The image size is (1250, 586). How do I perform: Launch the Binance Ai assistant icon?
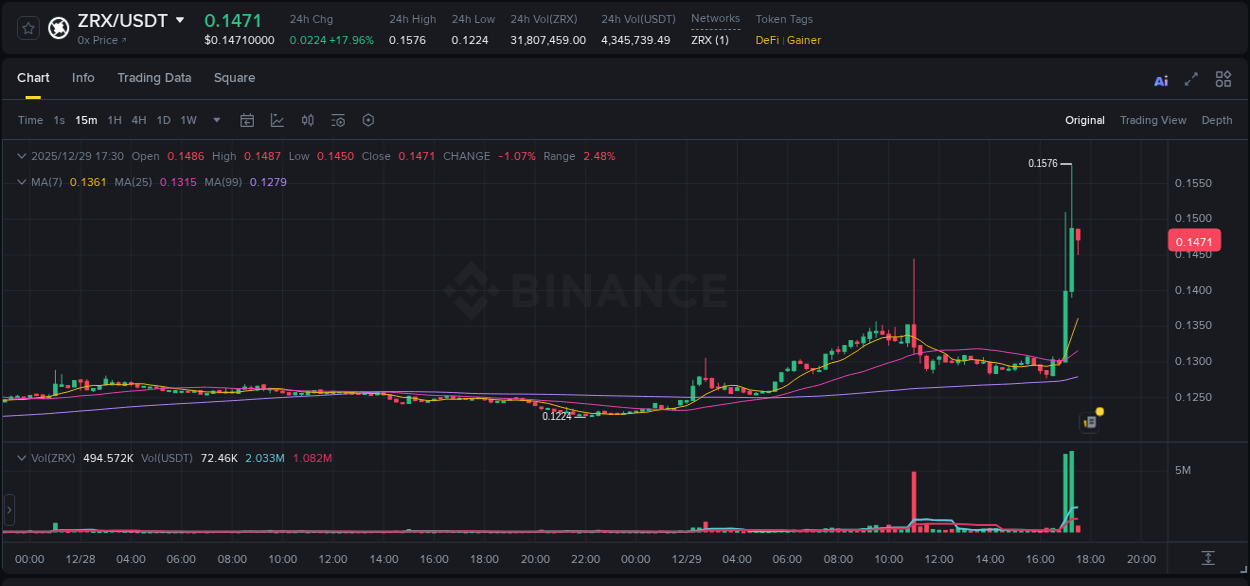[1161, 79]
